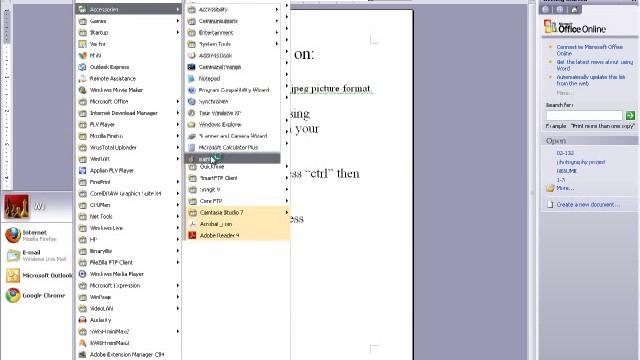This screenshot has width=640, height=360.
Task: Launch the Acrobat.com entry
Action: click(238, 224)
